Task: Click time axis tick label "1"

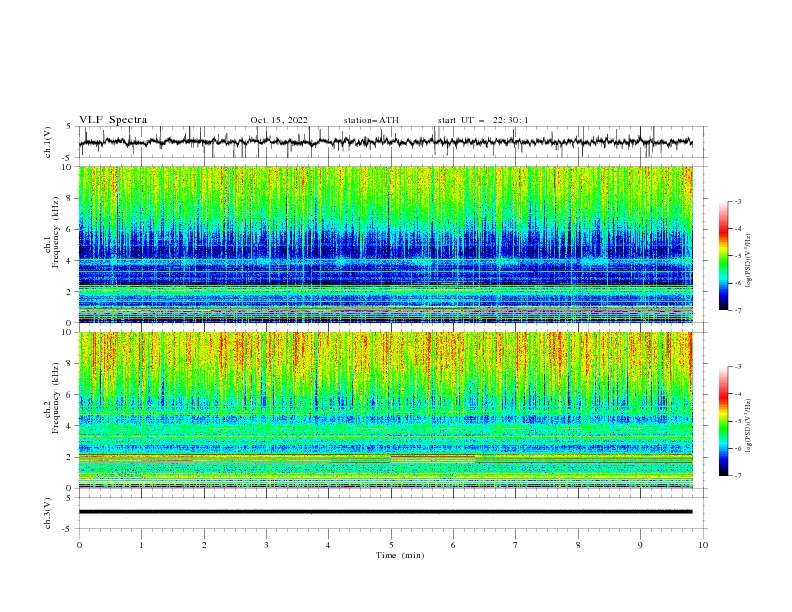Action: (x=141, y=545)
